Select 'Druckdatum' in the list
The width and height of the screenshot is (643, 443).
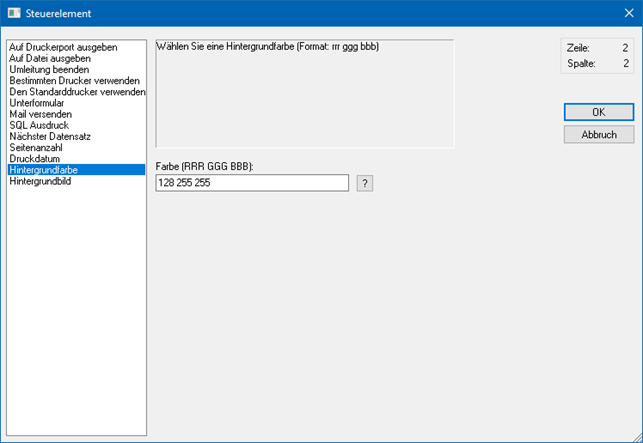[x=35, y=158]
